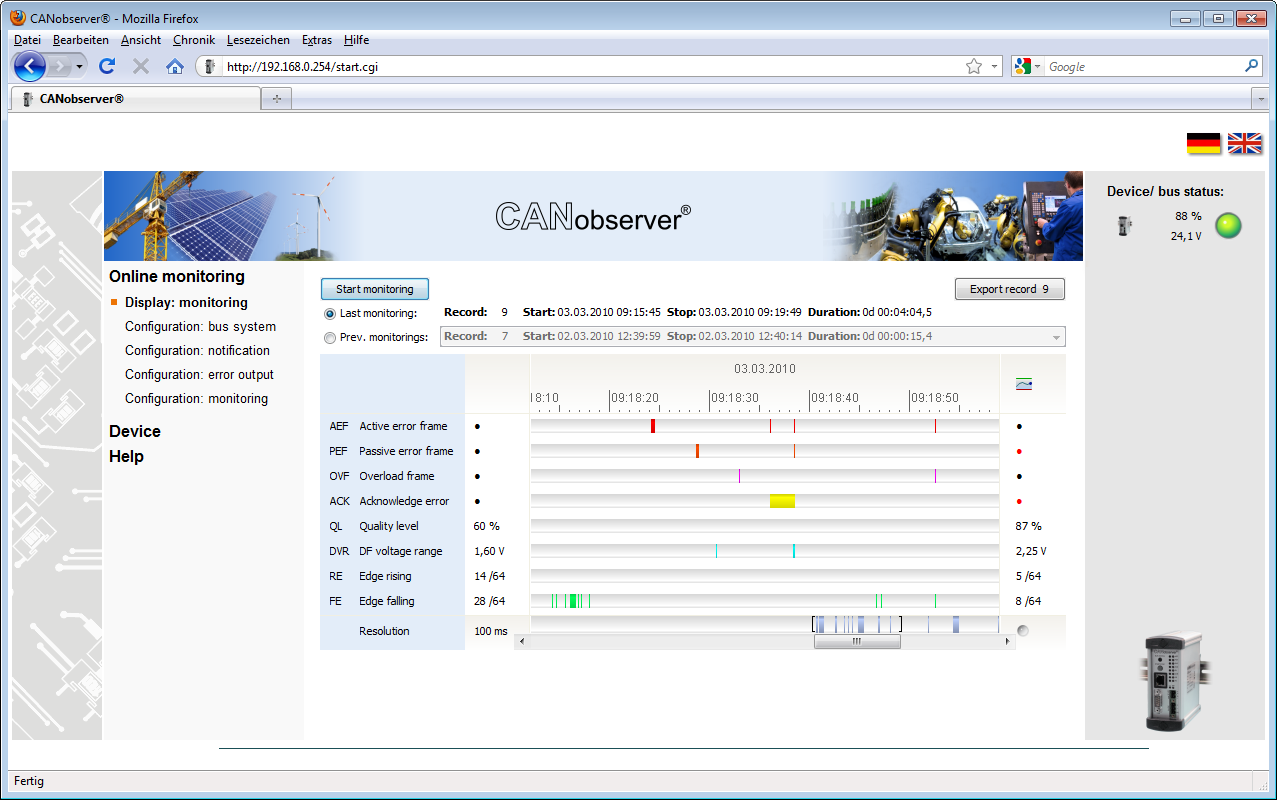Open the URL history dropdown arrow
The height and width of the screenshot is (800, 1277).
click(x=995, y=67)
